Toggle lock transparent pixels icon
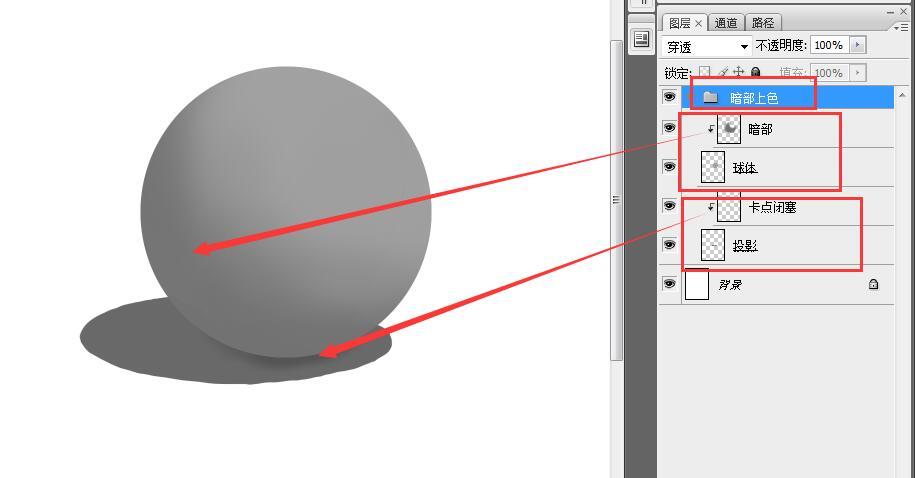915x478 pixels. (705, 72)
